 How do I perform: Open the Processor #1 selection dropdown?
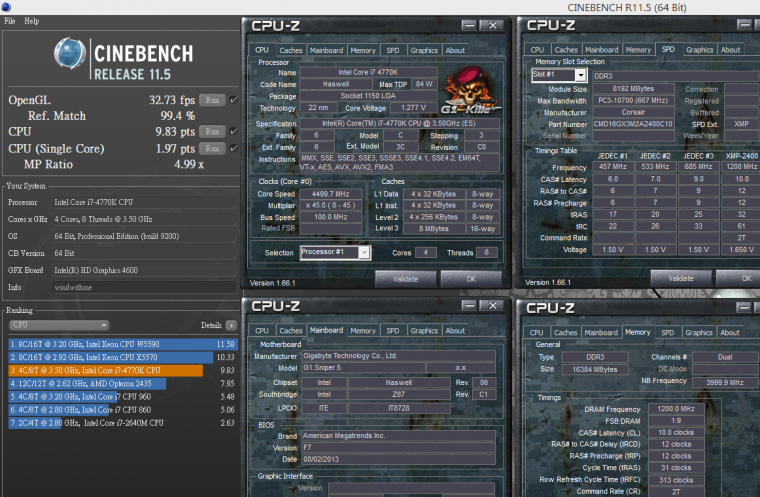(x=335, y=252)
